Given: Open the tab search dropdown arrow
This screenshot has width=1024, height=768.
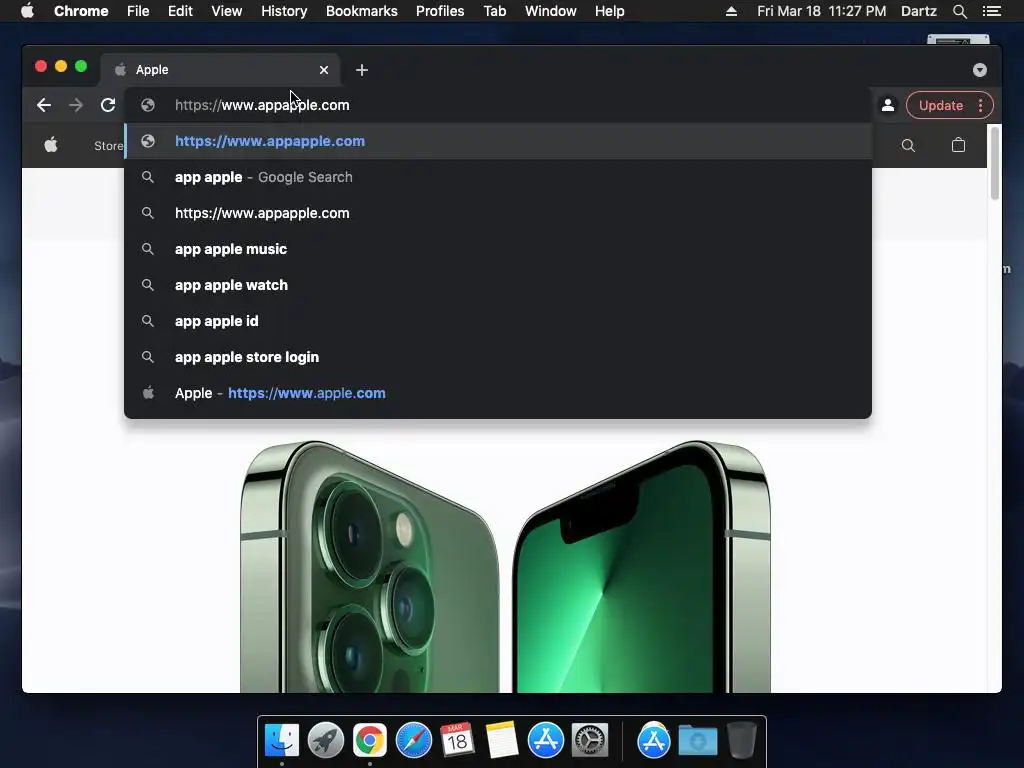Looking at the screenshot, I should pyautogui.click(x=980, y=70).
